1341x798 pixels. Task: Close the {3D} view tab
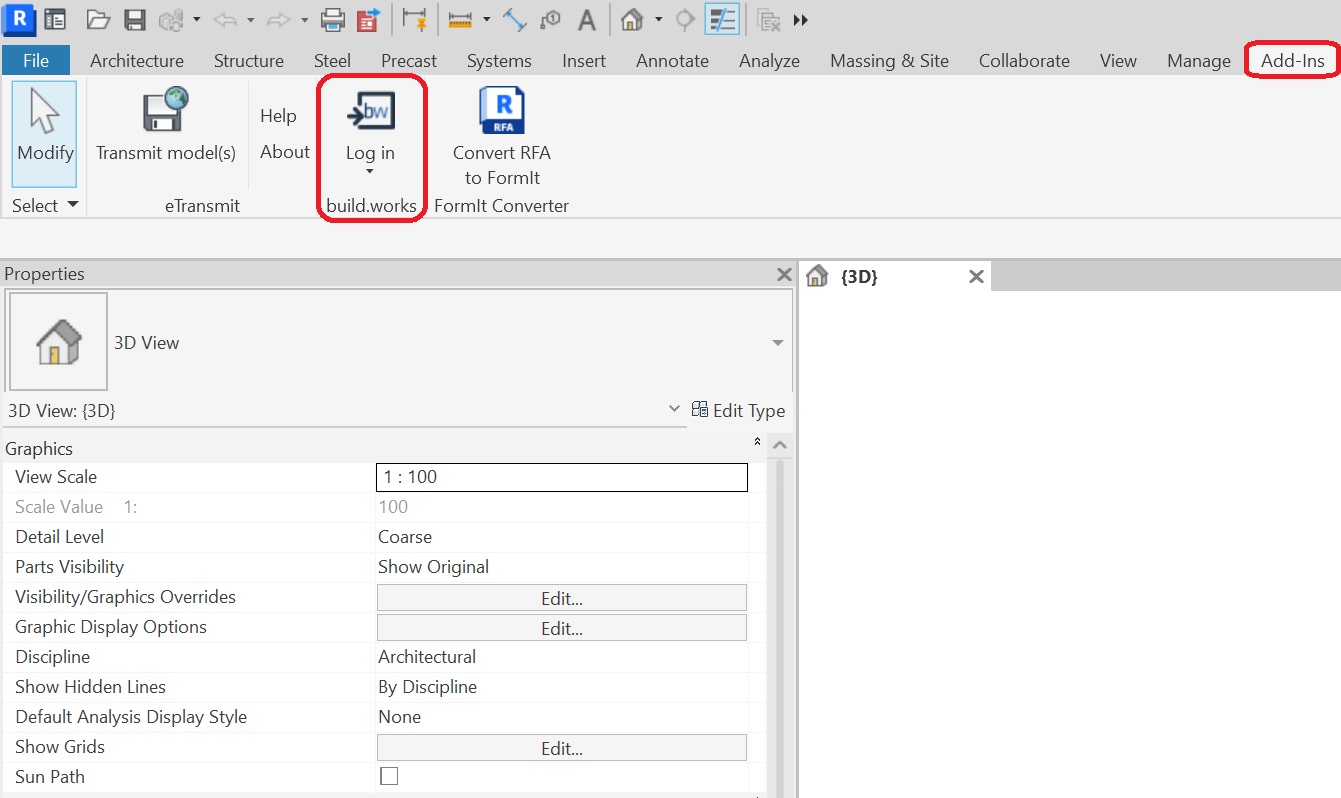click(x=977, y=276)
